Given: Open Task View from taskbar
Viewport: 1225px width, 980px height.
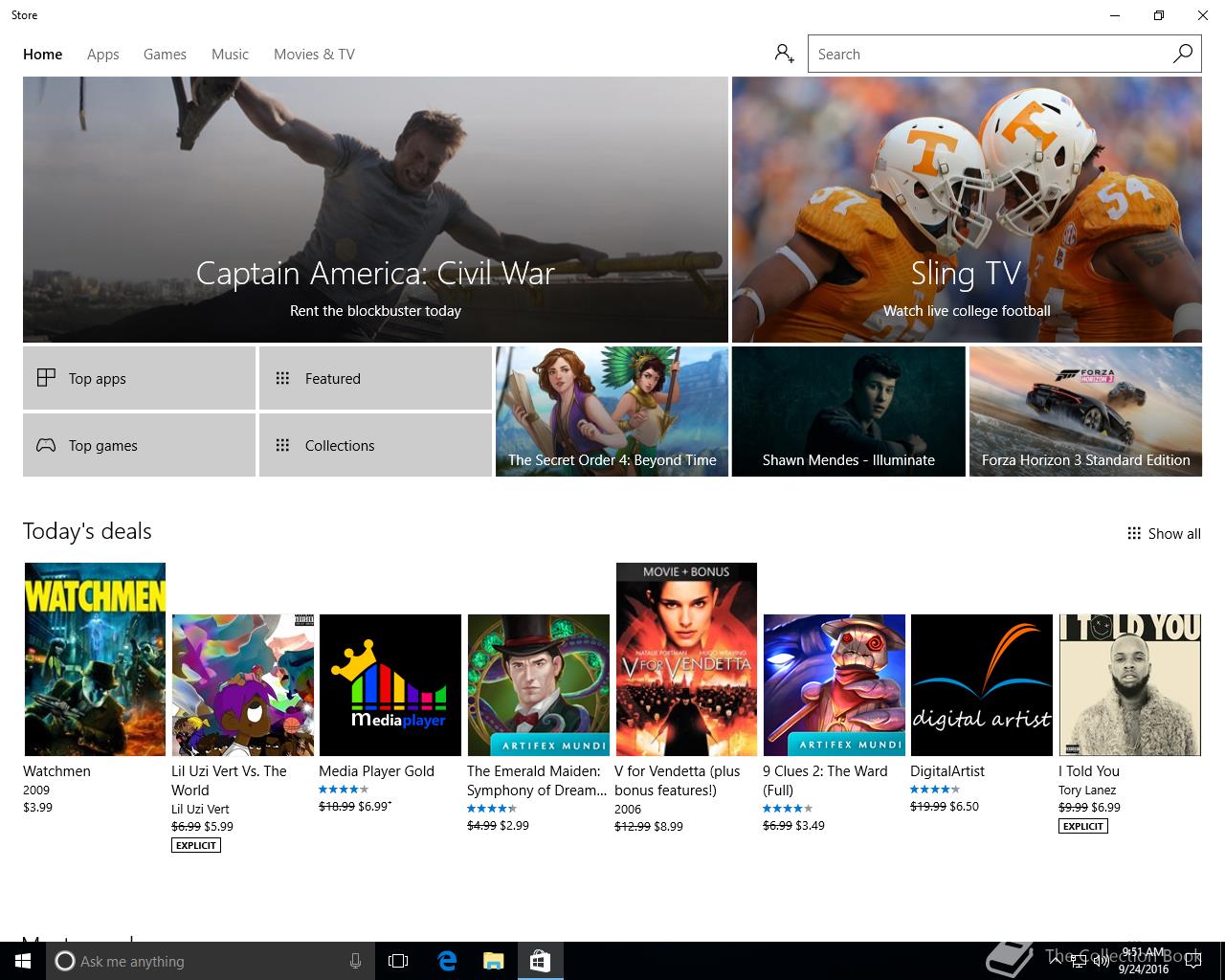Looking at the screenshot, I should [398, 961].
